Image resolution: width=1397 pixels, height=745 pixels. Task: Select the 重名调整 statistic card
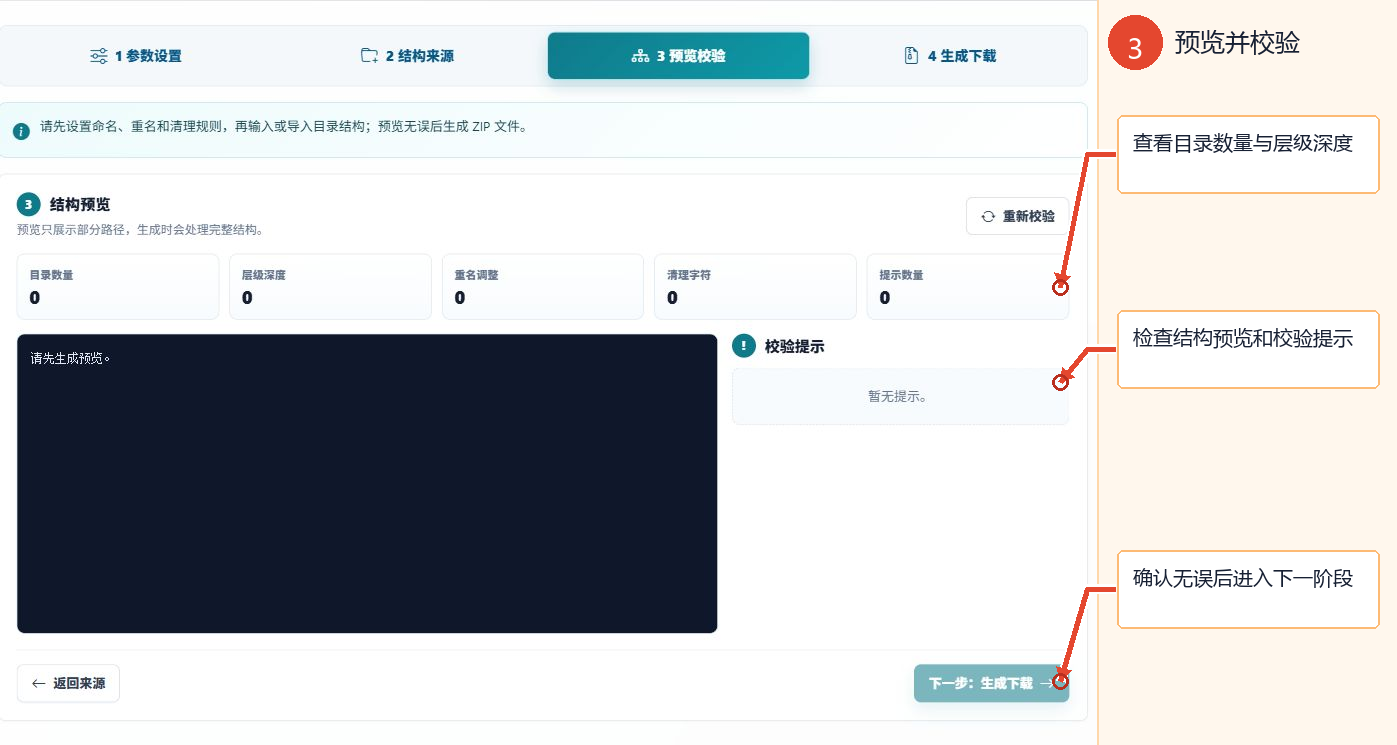pos(543,287)
